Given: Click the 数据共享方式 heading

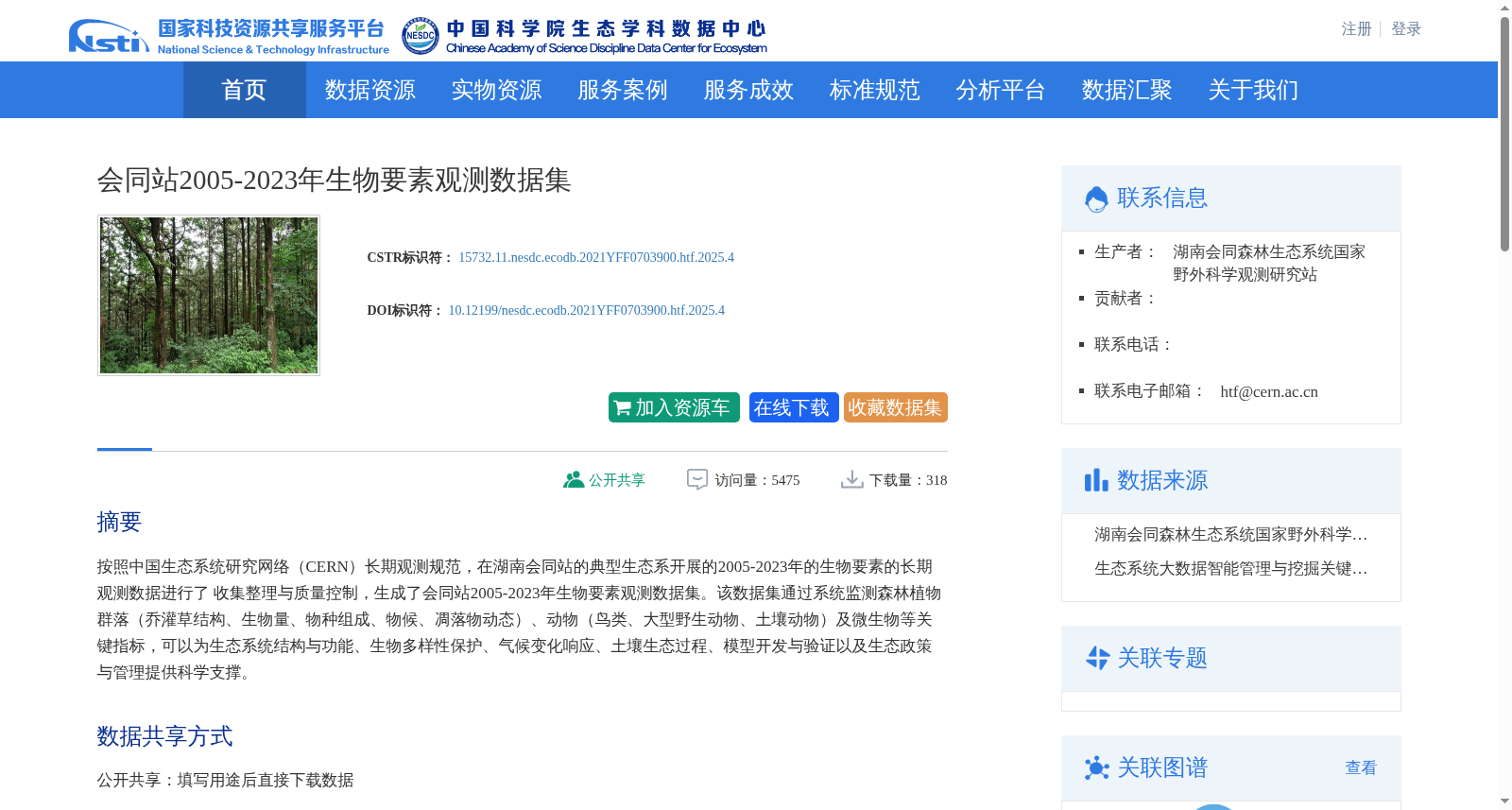Looking at the screenshot, I should coord(164,736).
